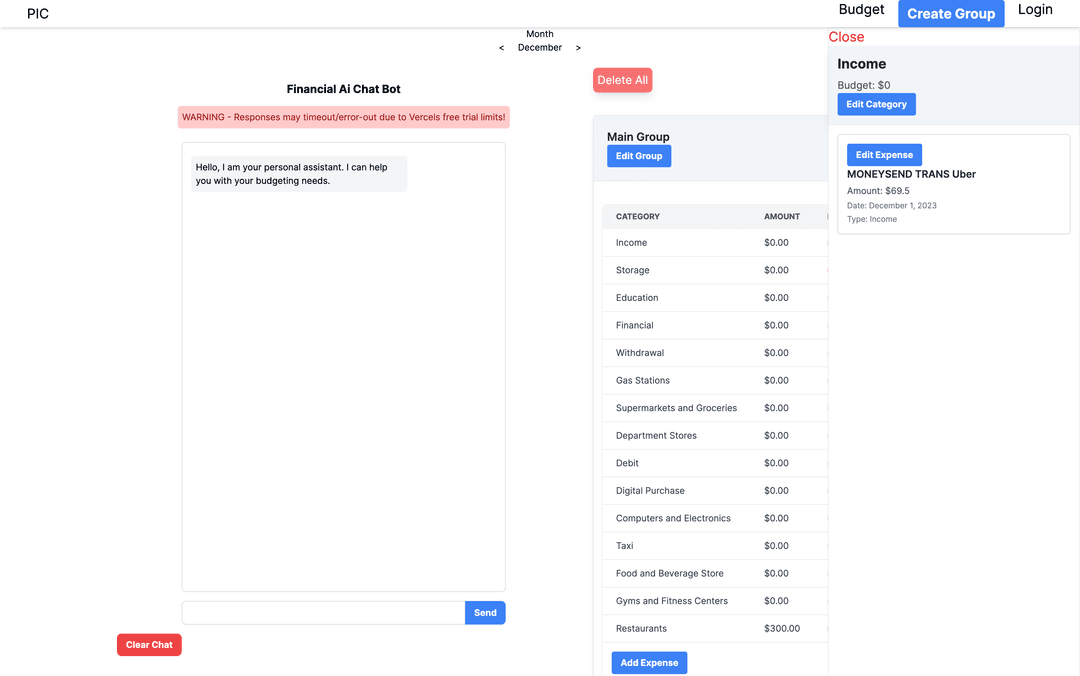The image size is (1080, 676).
Task: Send the chat message
Action: coord(485,613)
